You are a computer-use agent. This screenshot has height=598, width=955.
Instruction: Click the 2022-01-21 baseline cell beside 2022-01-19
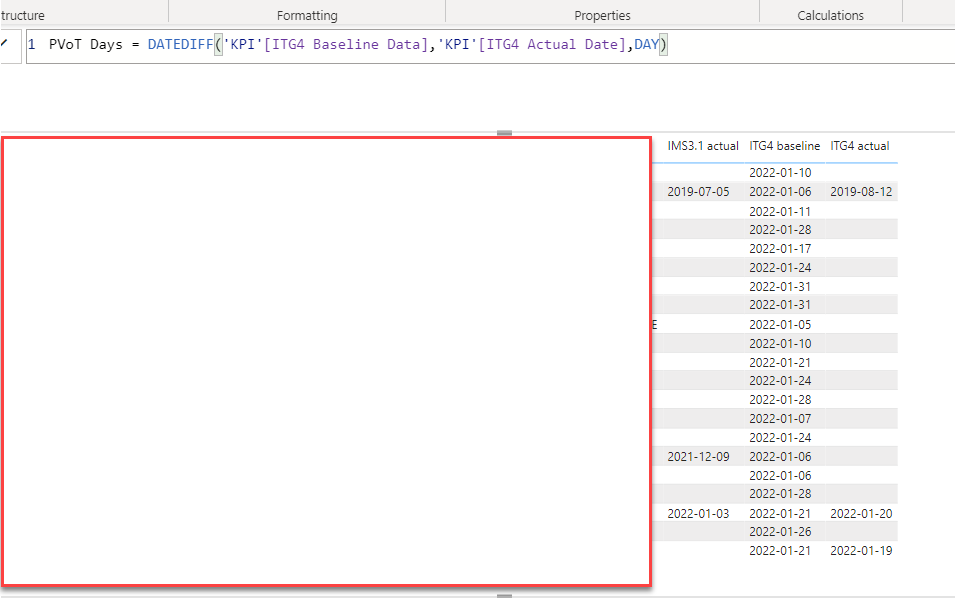[780, 551]
